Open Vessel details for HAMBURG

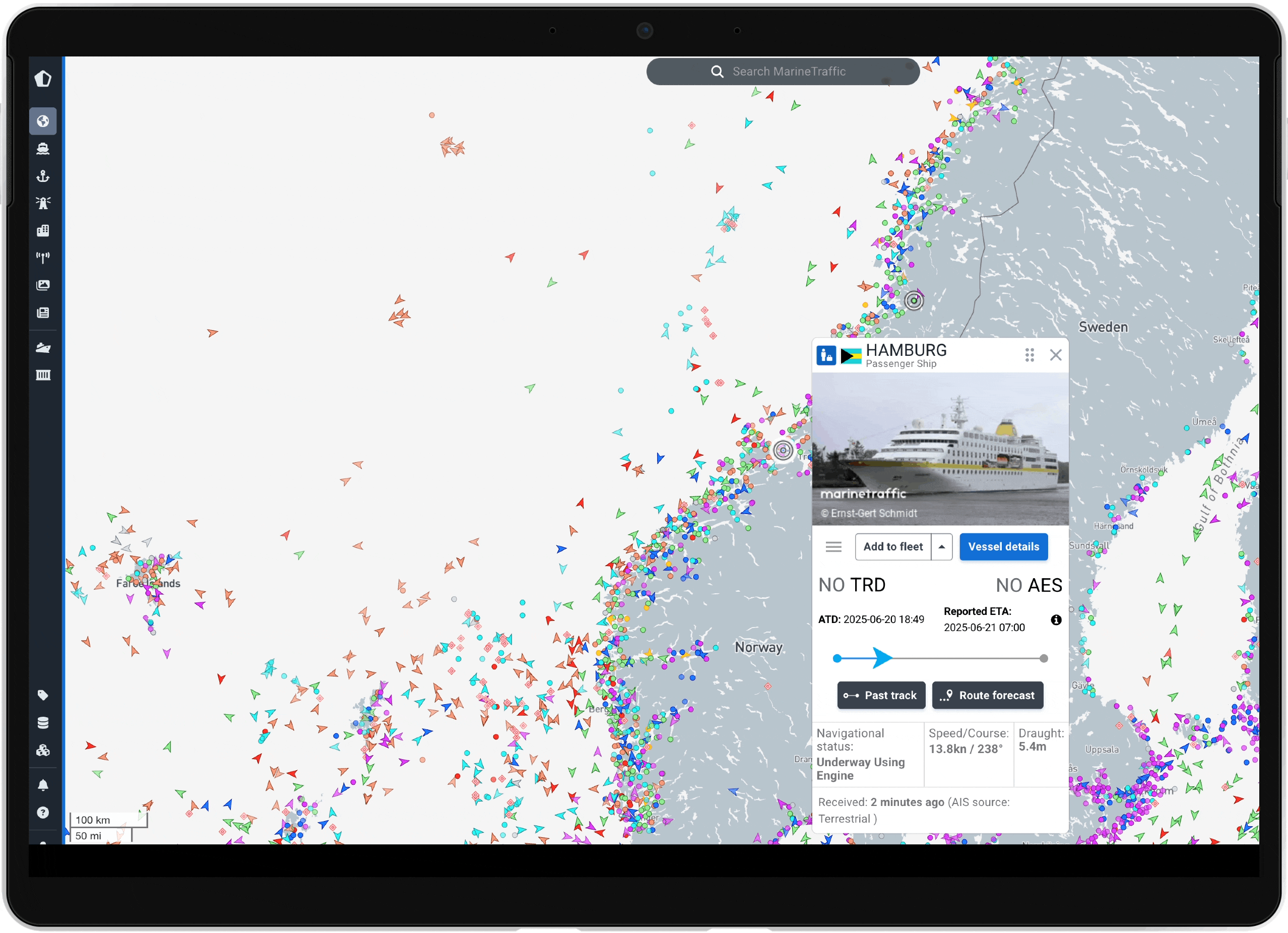click(1003, 546)
